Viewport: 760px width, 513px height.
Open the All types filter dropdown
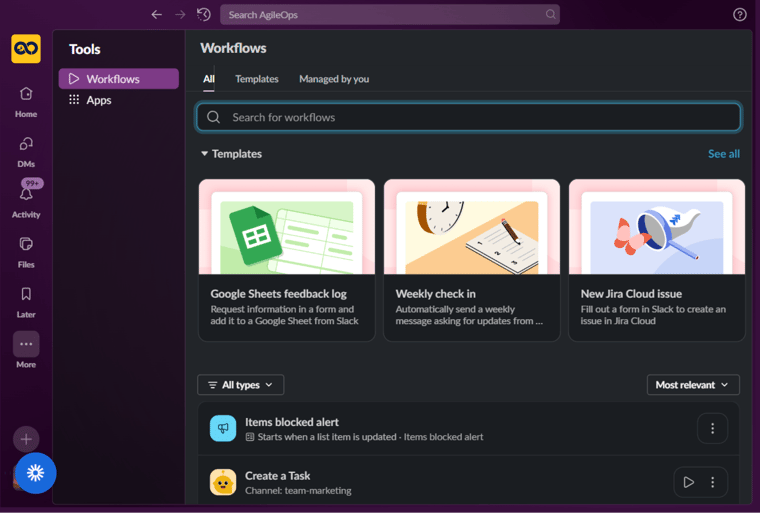point(240,385)
